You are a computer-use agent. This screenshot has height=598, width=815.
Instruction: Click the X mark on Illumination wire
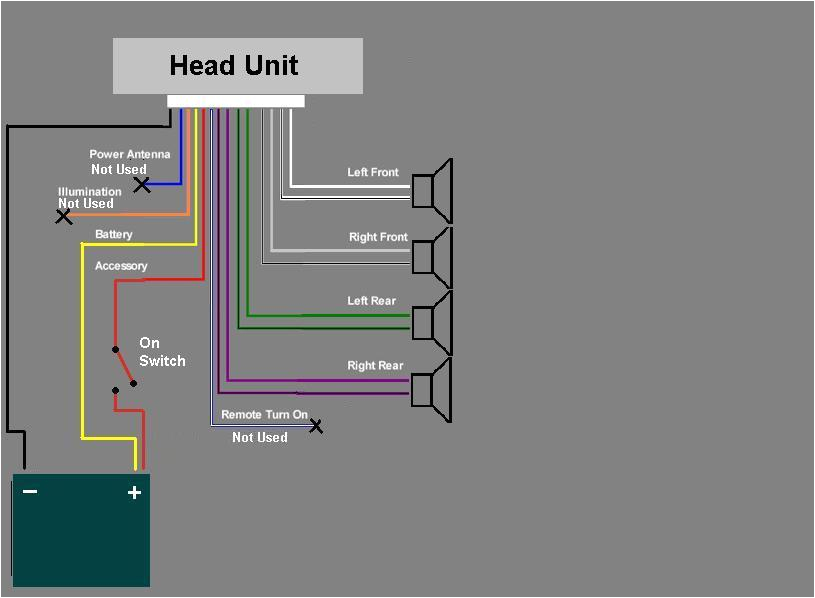[x=64, y=216]
